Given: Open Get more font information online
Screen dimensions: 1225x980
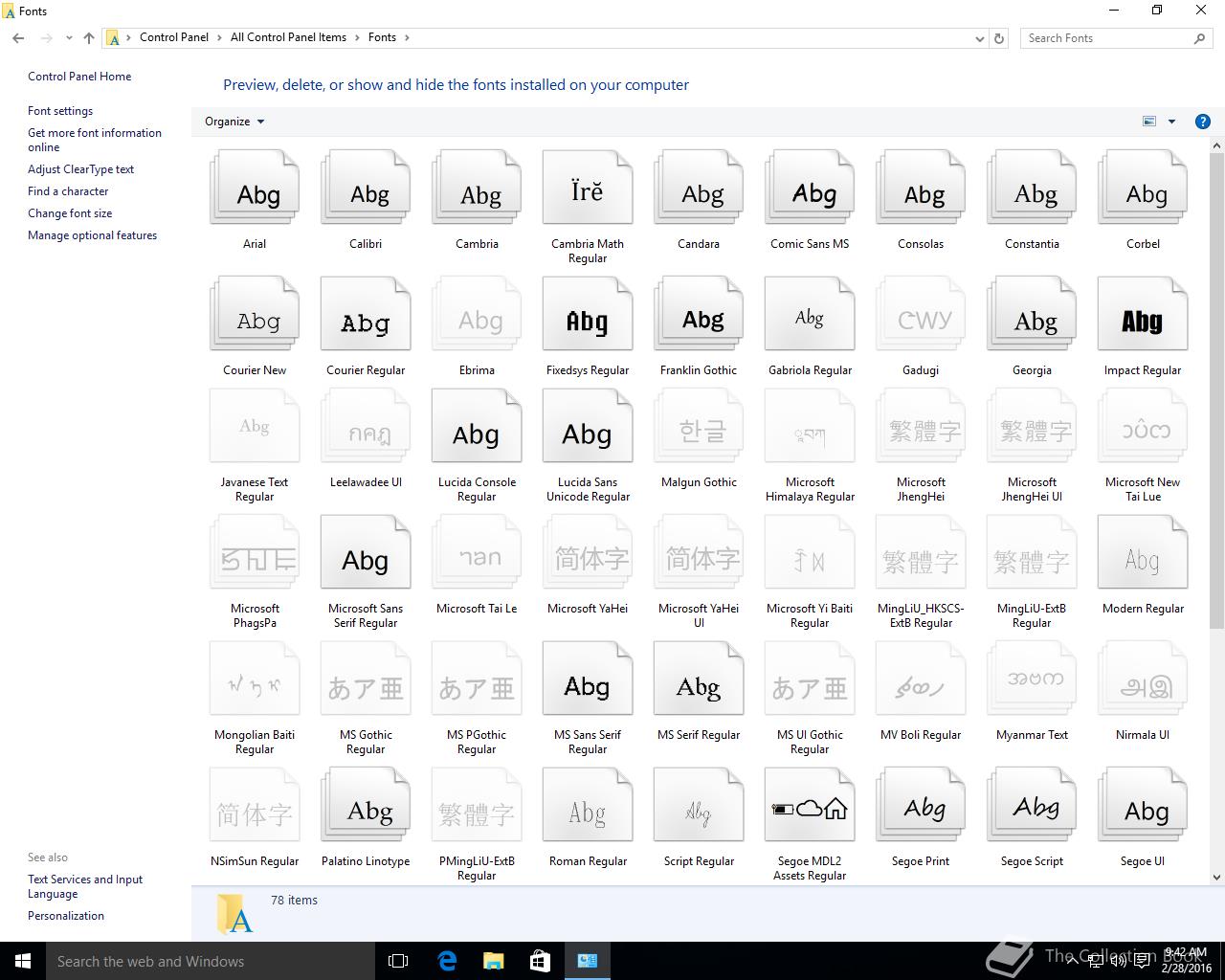Looking at the screenshot, I should (95, 140).
